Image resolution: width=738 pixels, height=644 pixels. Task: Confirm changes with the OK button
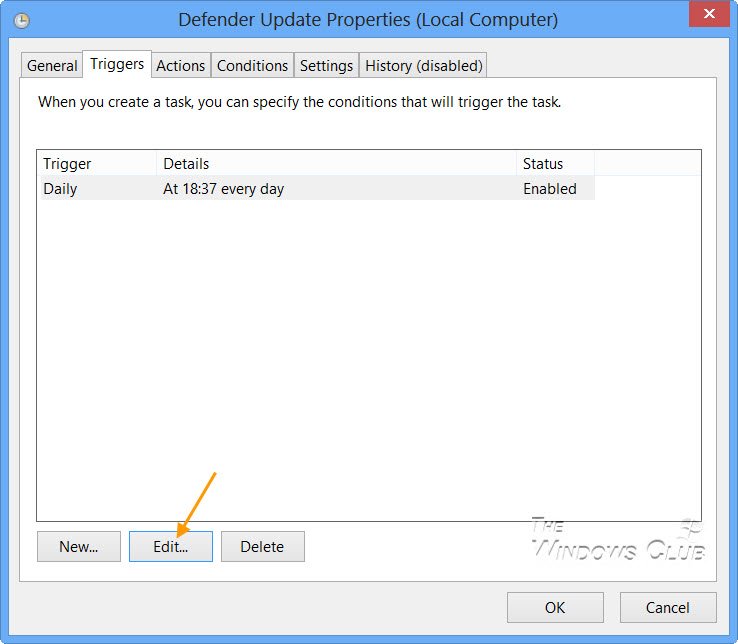coord(555,607)
